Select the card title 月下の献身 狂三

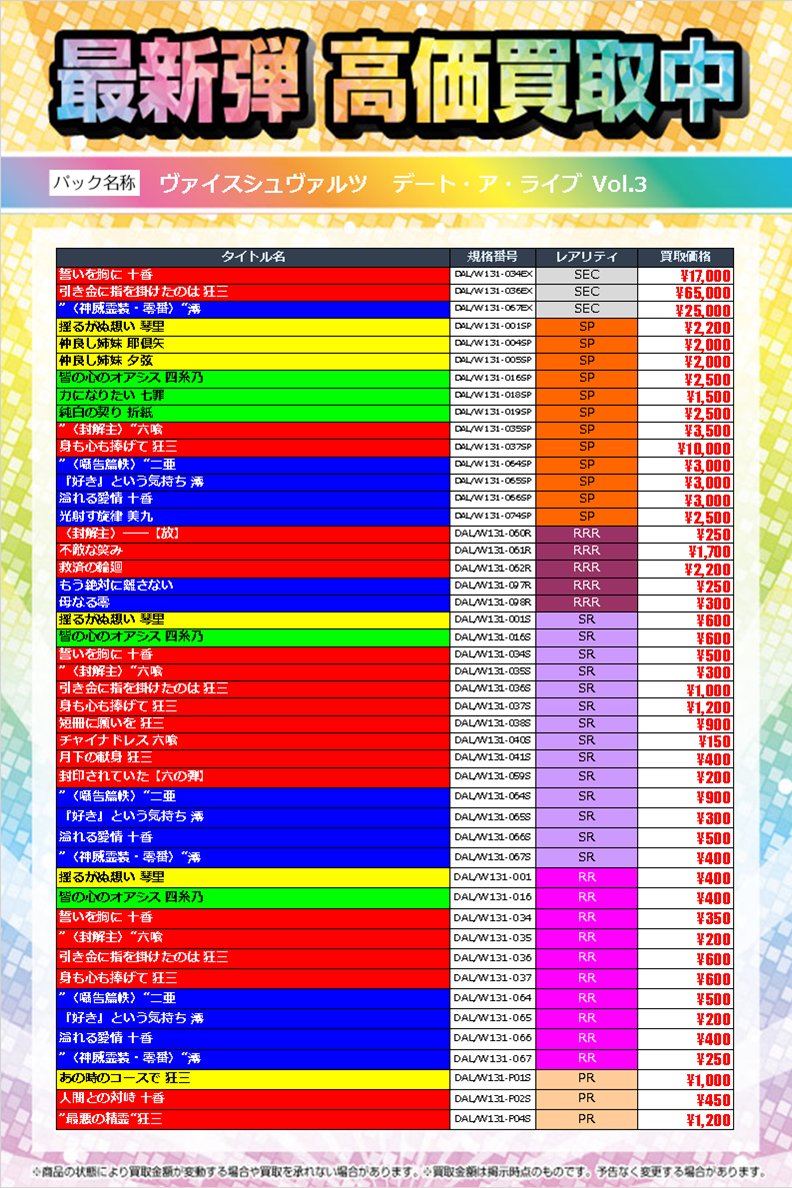pos(106,758)
